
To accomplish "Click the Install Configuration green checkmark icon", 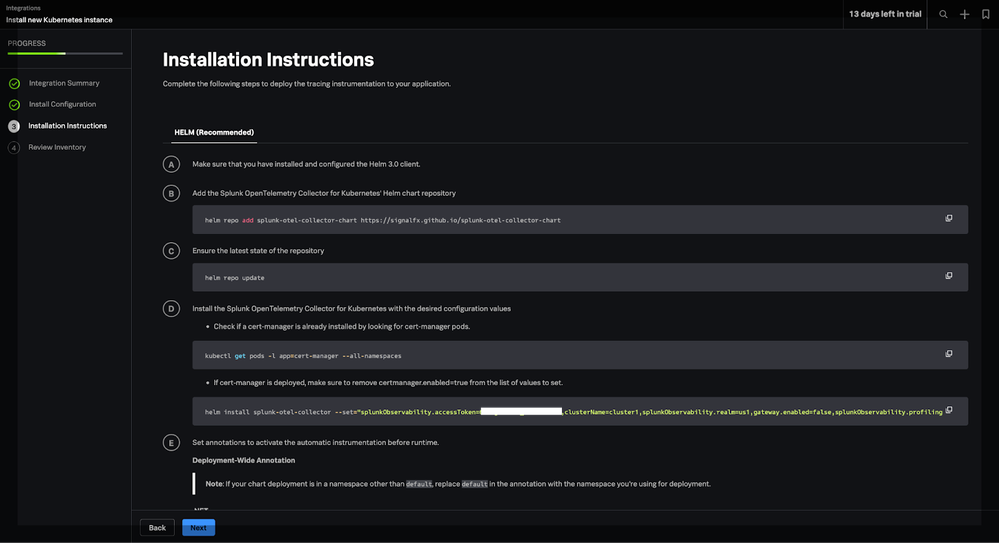I will pos(14,105).
